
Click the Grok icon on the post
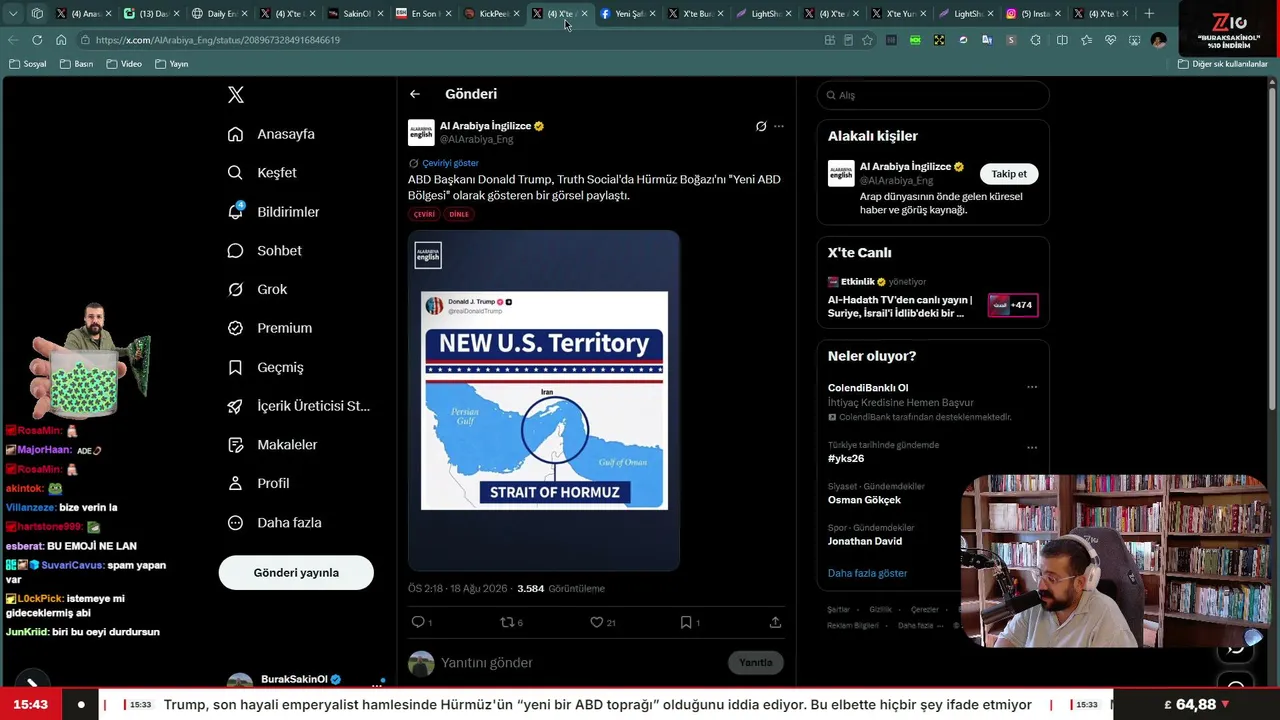[x=761, y=126]
